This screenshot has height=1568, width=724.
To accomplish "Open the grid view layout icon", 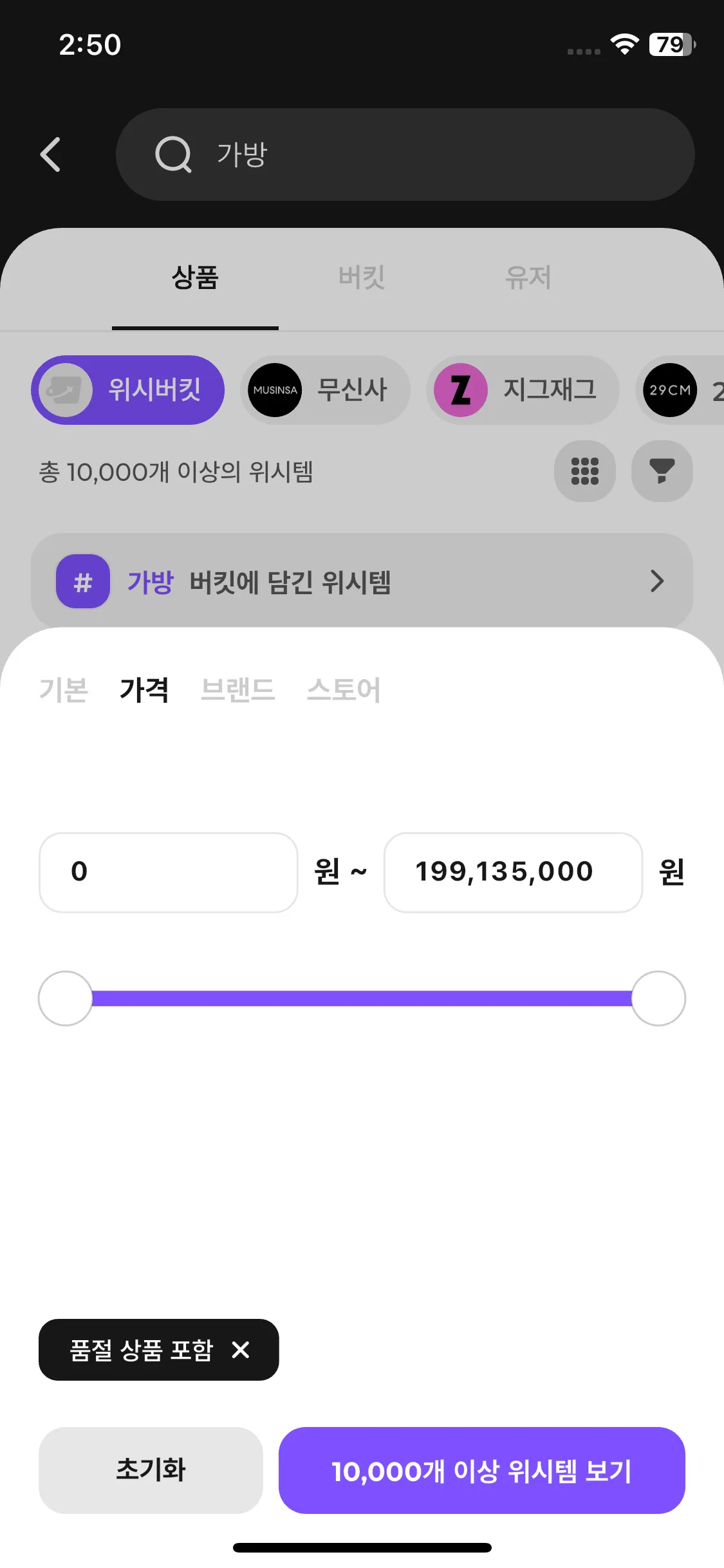I will [x=584, y=471].
